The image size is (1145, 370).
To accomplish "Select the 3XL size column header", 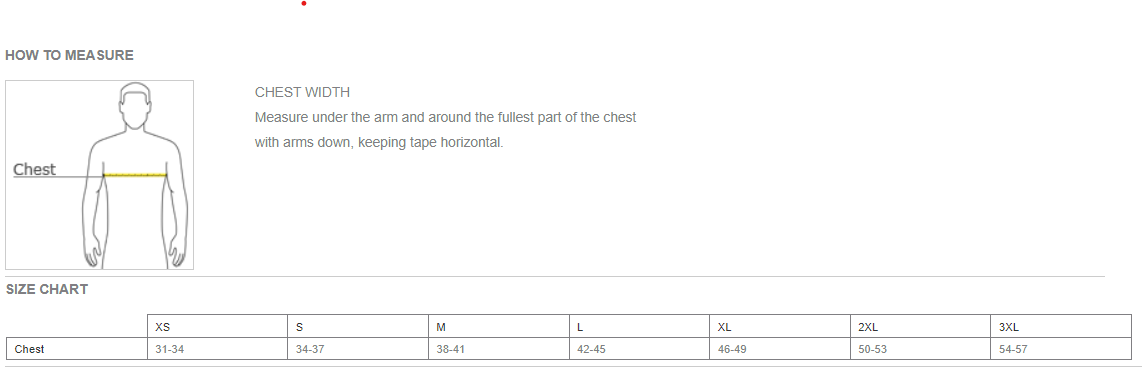I will (1062, 327).
